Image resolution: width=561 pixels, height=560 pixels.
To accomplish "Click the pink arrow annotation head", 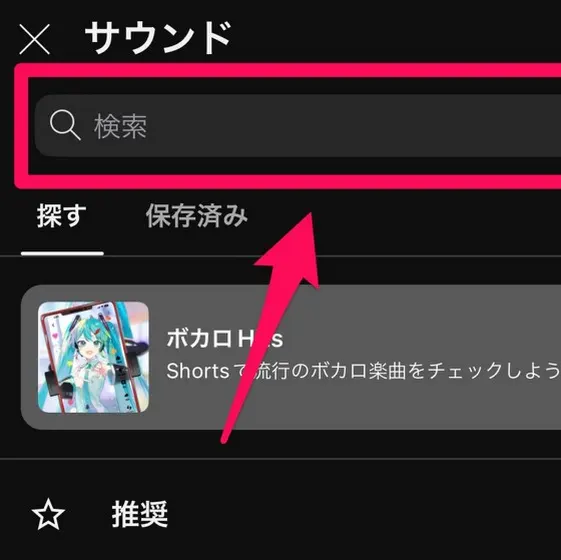I will point(293,250).
